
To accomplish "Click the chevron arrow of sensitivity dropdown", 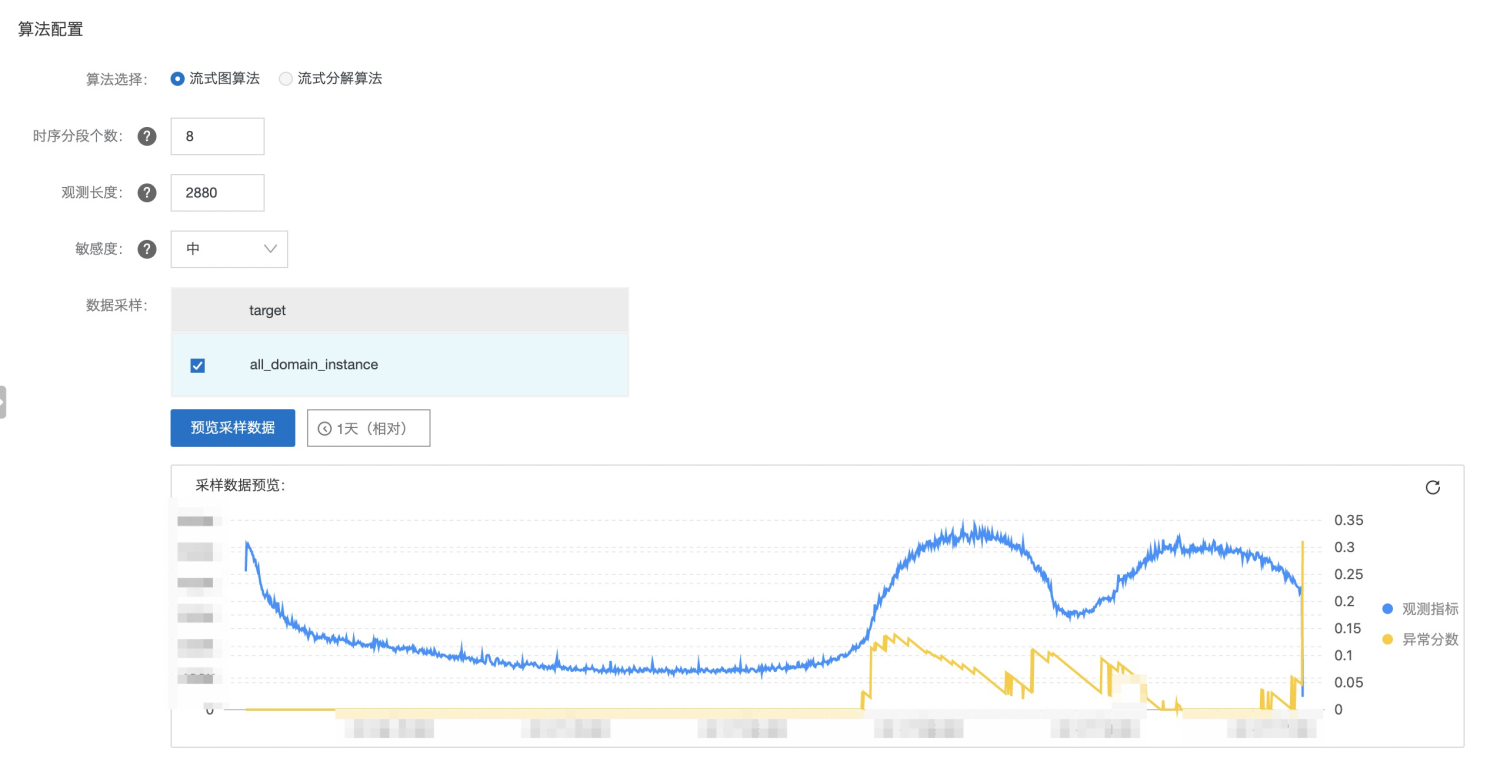I will tap(270, 249).
